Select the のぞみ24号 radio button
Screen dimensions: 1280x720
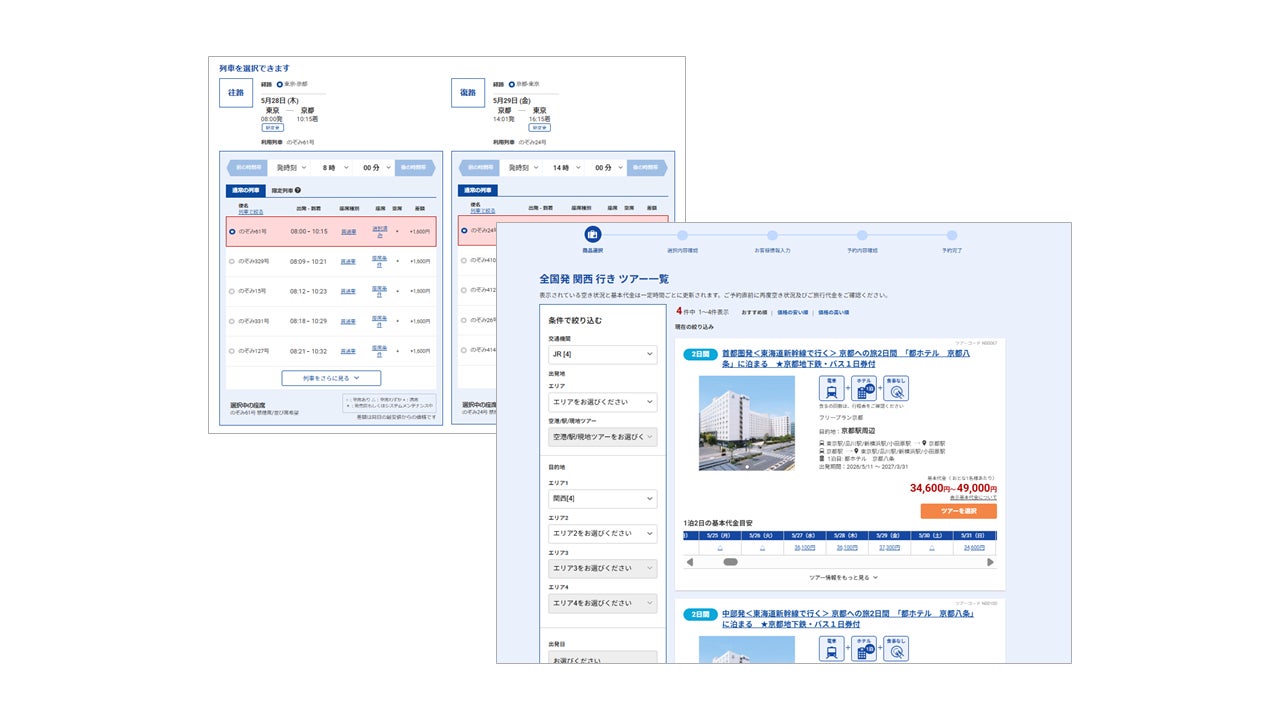pyautogui.click(x=465, y=231)
